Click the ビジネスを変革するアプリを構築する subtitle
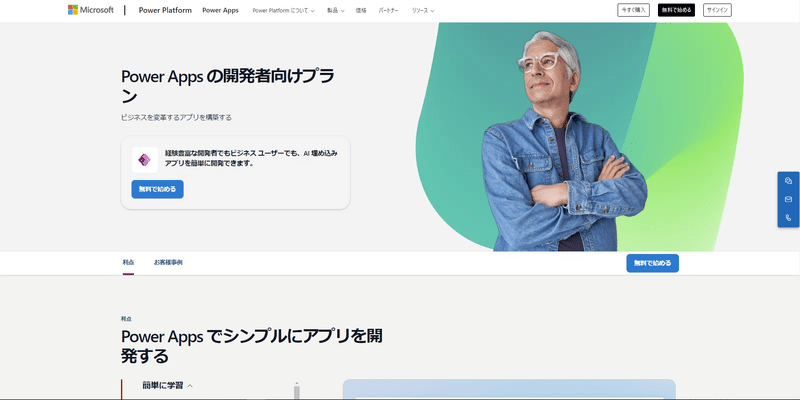This screenshot has width=800, height=400. point(176,117)
